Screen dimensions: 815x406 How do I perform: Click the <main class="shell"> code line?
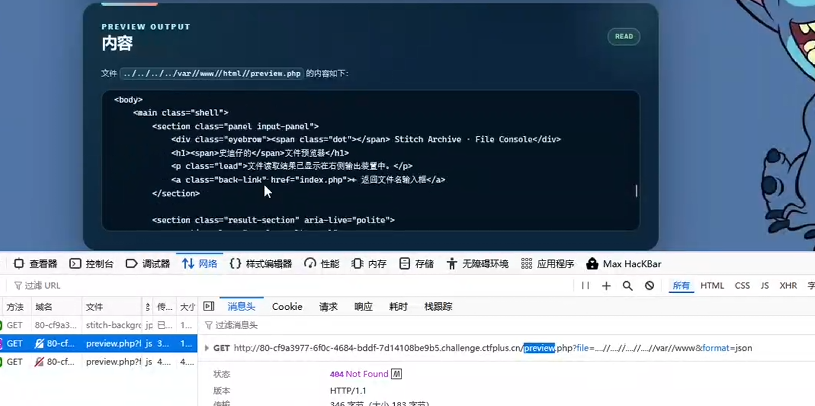tap(180, 112)
